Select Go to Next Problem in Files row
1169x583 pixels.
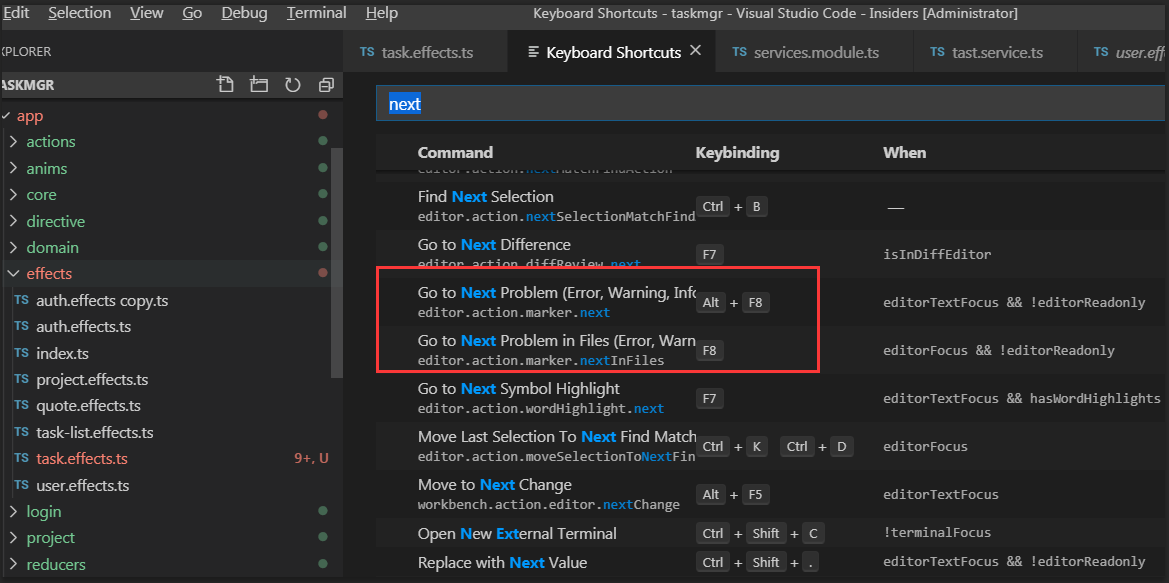click(x=772, y=350)
